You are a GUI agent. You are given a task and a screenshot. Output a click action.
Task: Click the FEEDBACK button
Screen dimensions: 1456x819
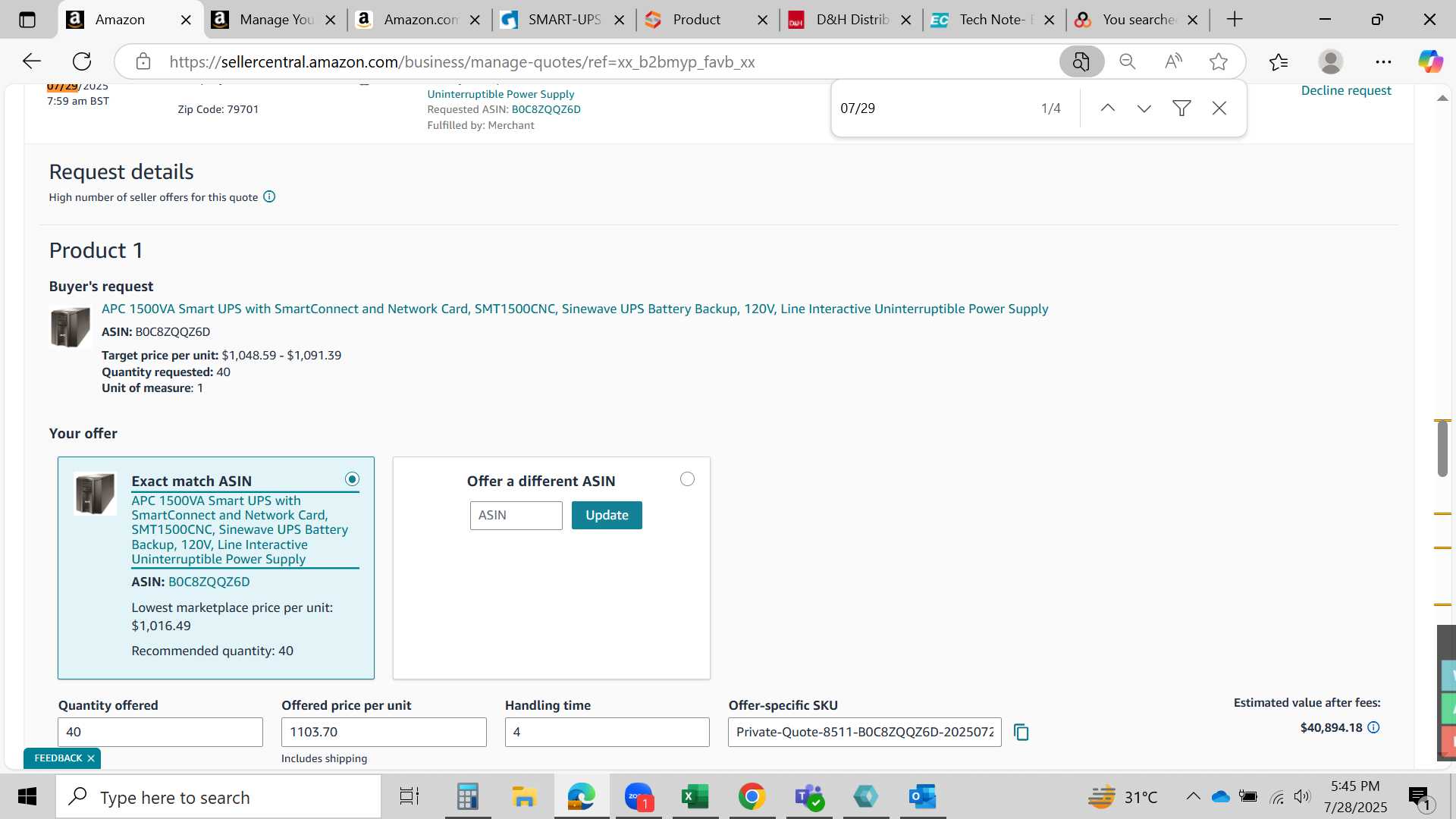(58, 758)
